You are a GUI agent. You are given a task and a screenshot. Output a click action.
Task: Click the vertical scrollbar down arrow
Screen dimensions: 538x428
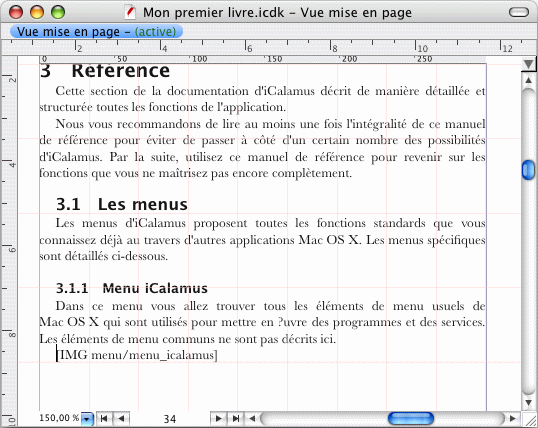tap(528, 403)
